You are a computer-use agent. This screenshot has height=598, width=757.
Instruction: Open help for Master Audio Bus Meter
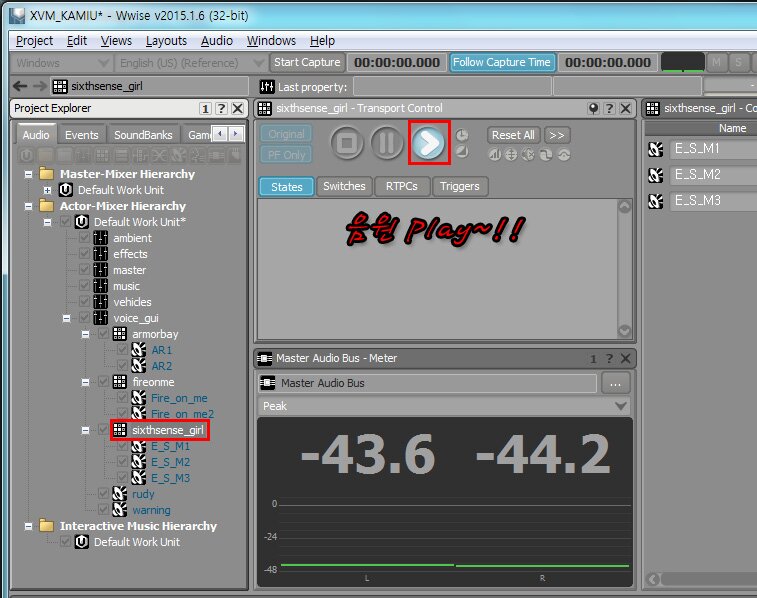(609, 358)
